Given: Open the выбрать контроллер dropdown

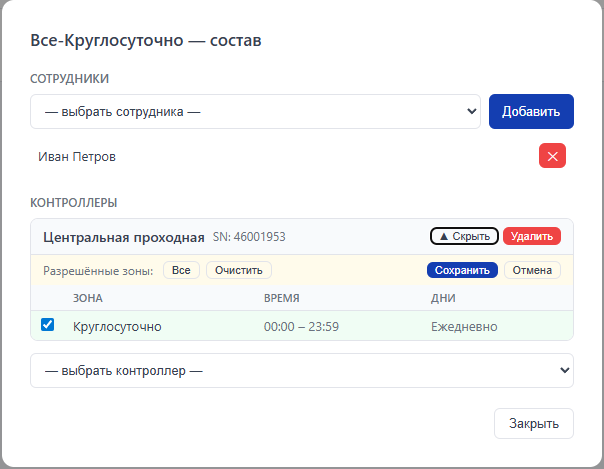Looking at the screenshot, I should 302,370.
